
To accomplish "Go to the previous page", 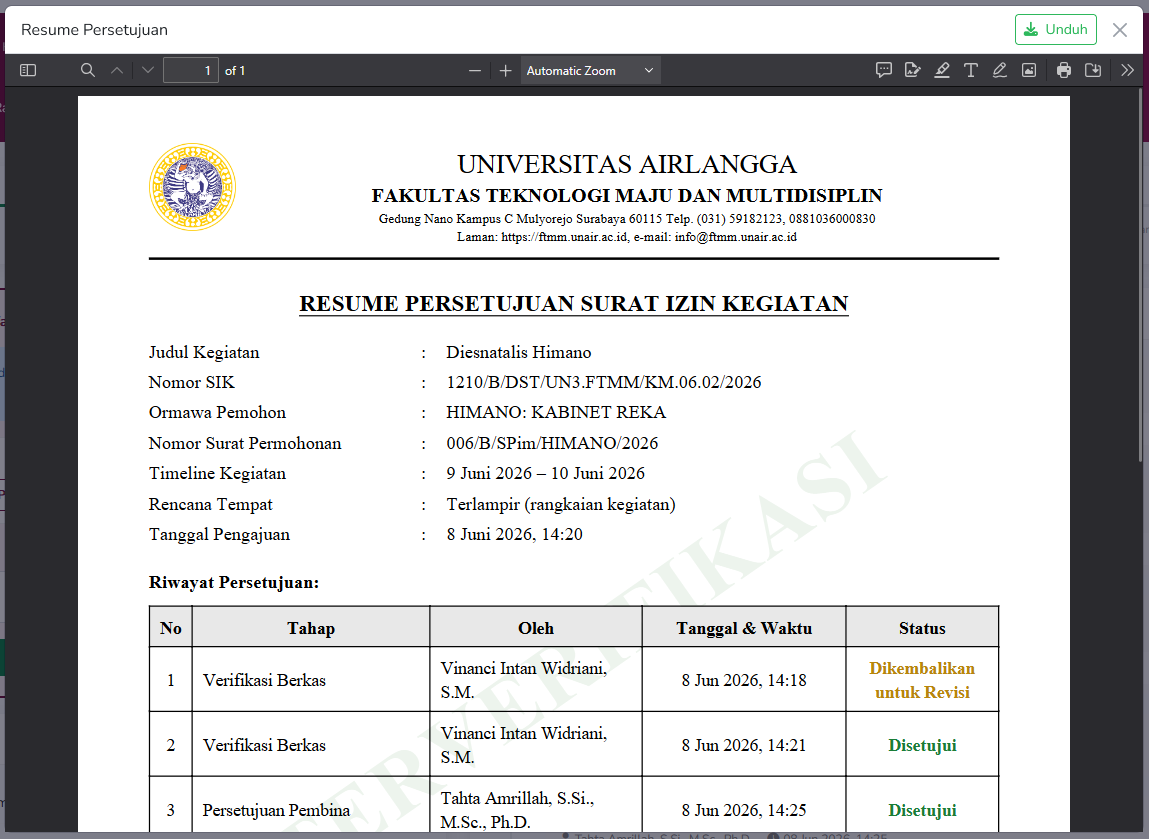I will tap(117, 70).
